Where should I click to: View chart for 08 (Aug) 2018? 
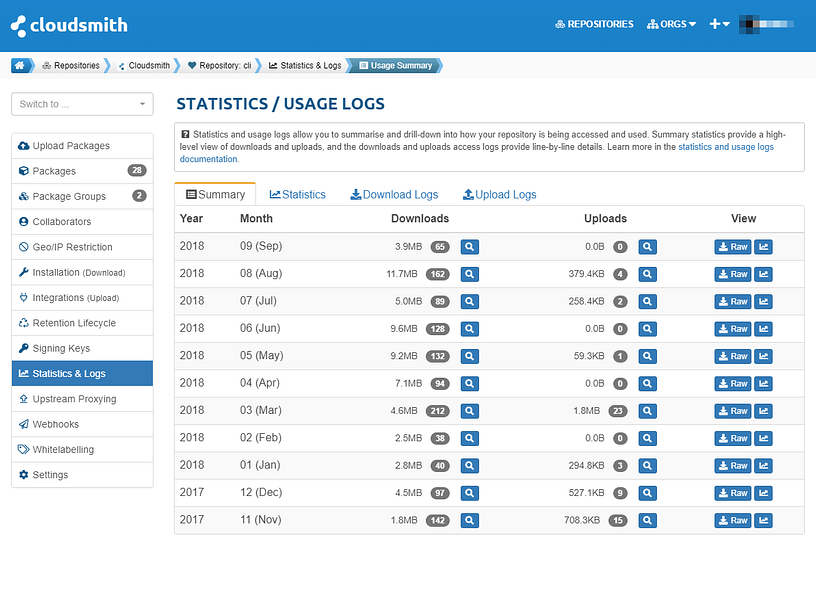763,274
